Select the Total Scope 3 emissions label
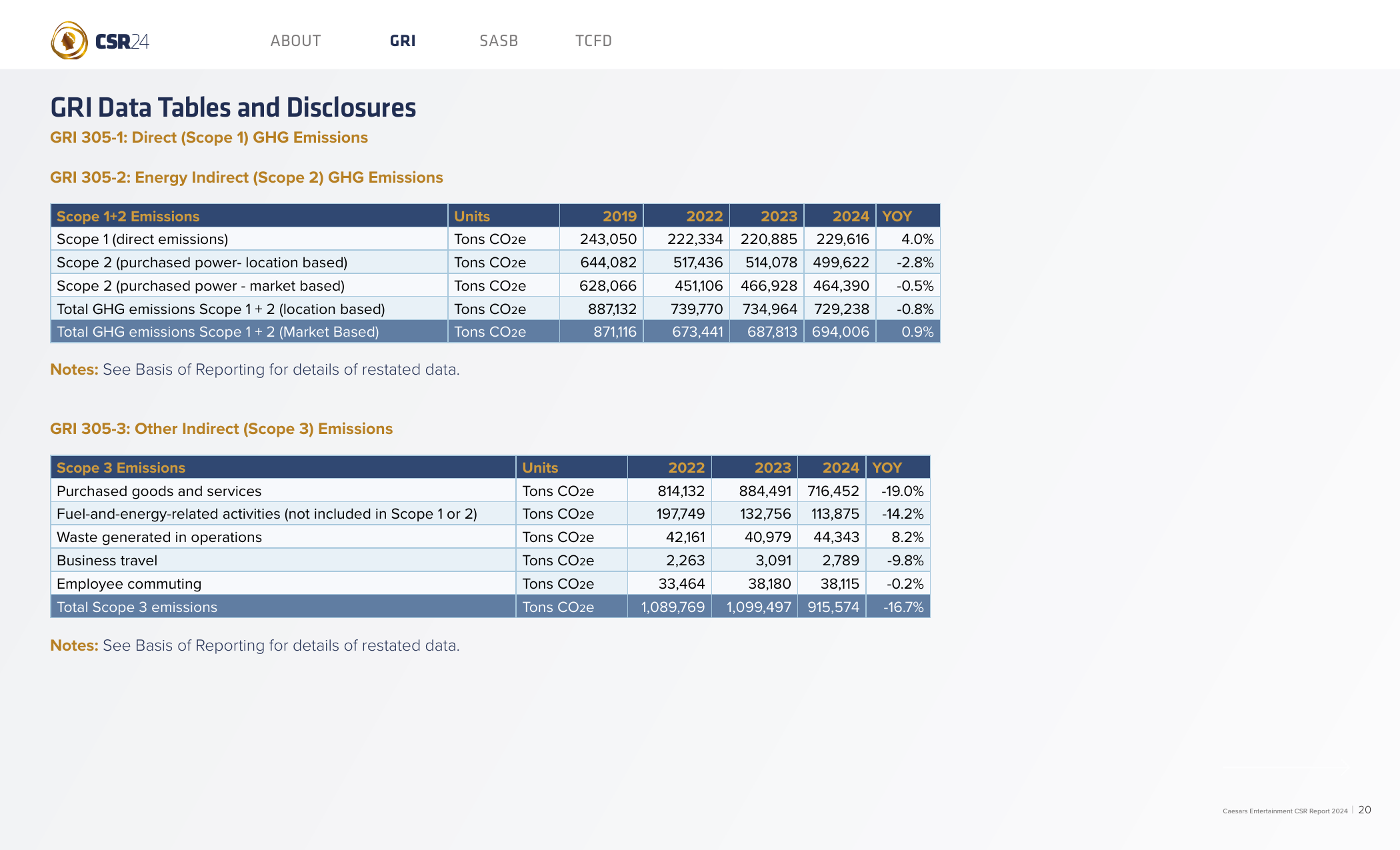1400x850 pixels. click(137, 607)
